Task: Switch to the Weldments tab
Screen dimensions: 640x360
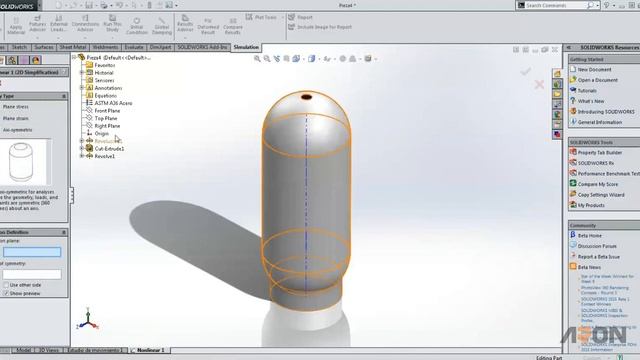Action: pos(105,47)
